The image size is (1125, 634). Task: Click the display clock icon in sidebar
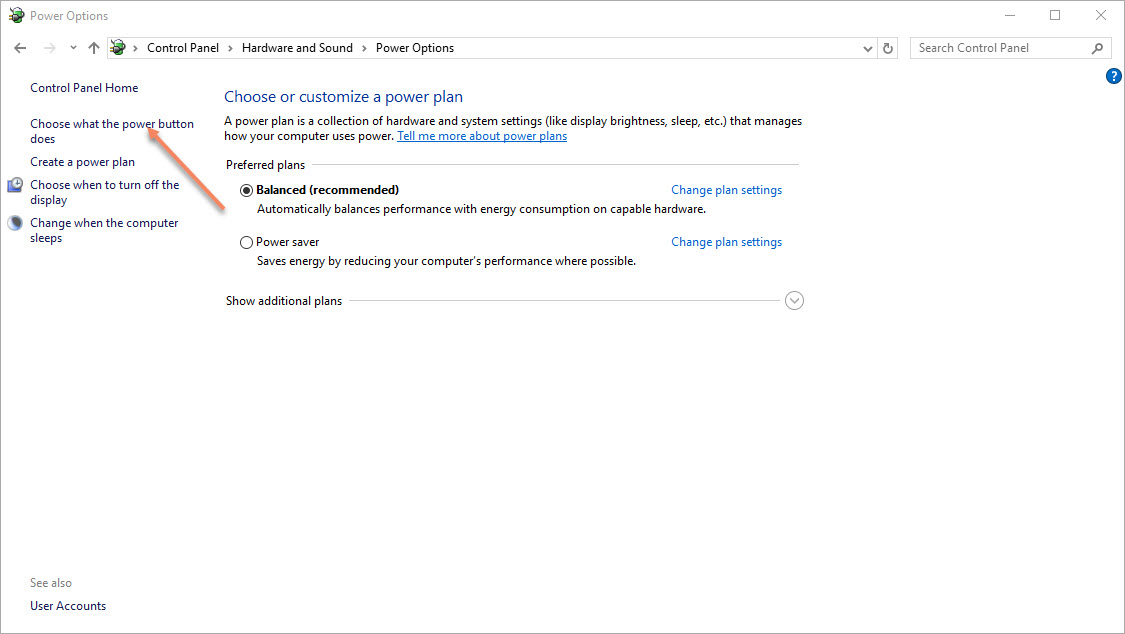pos(15,185)
